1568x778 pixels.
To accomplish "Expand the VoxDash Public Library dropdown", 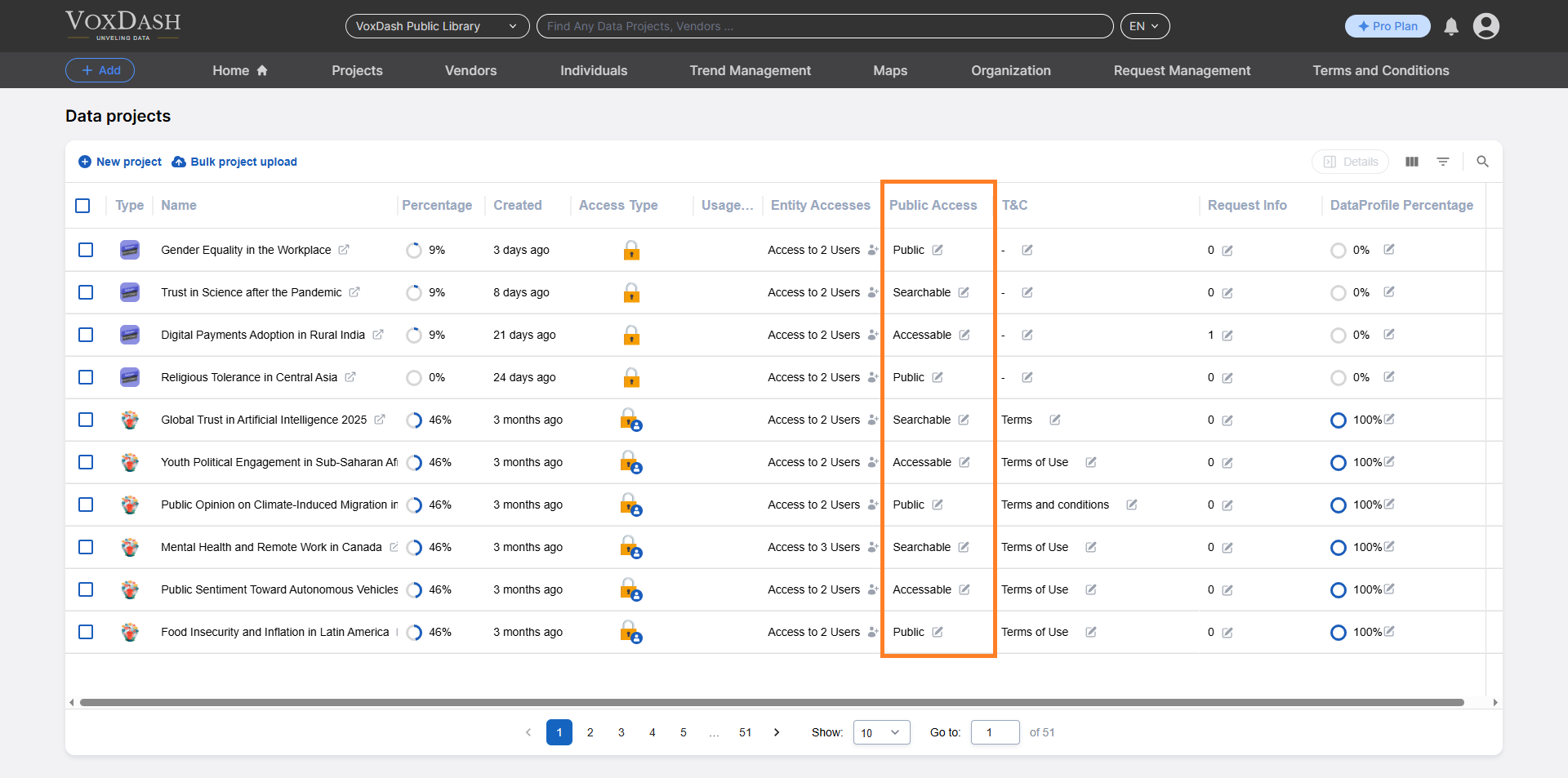I will tap(437, 26).
